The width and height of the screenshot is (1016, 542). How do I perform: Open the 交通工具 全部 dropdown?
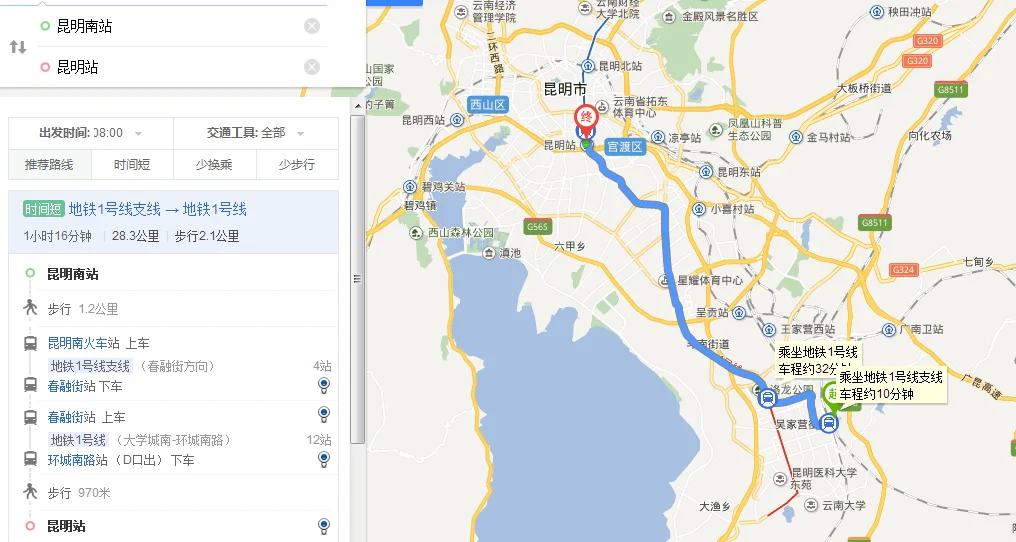point(256,133)
